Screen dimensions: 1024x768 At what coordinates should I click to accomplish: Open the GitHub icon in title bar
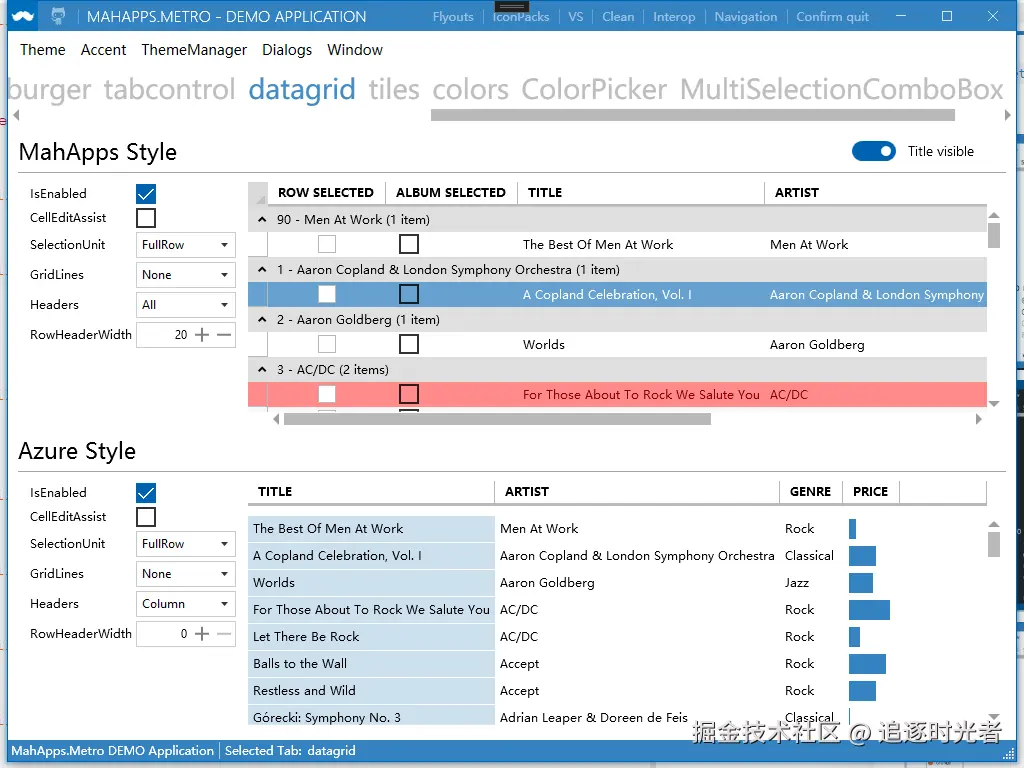pyautogui.click(x=58, y=16)
